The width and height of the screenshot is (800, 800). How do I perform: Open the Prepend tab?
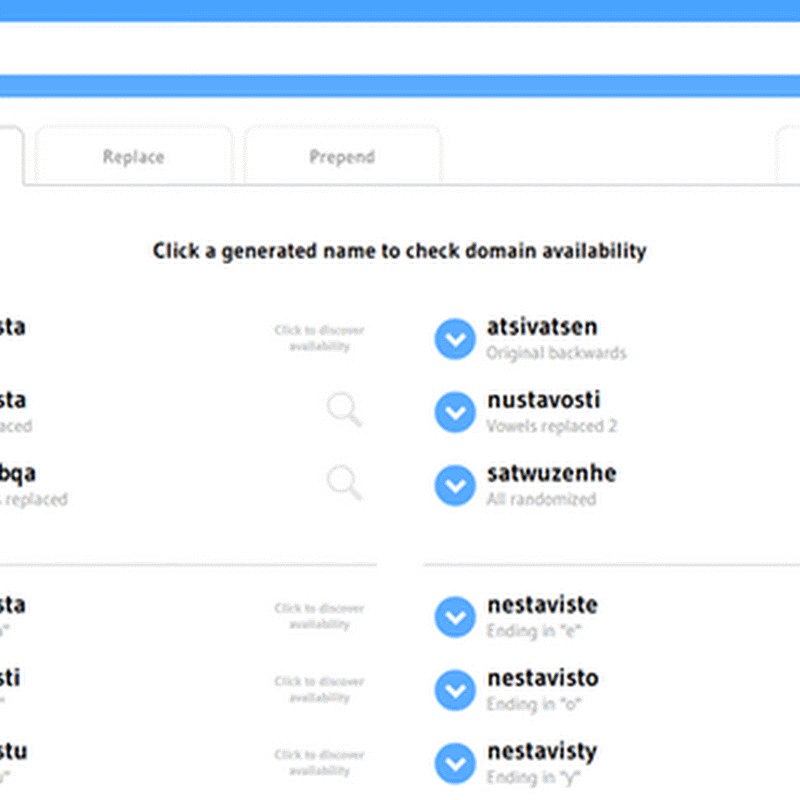[342, 157]
